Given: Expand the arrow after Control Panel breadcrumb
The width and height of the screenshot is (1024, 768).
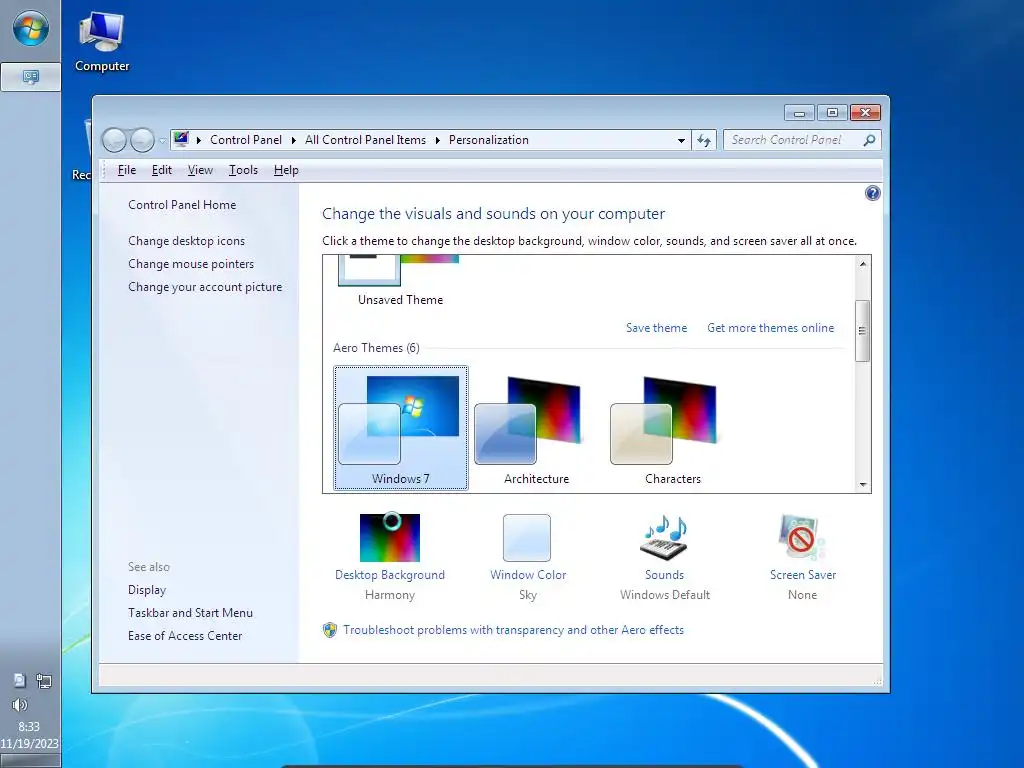Looking at the screenshot, I should pyautogui.click(x=294, y=140).
